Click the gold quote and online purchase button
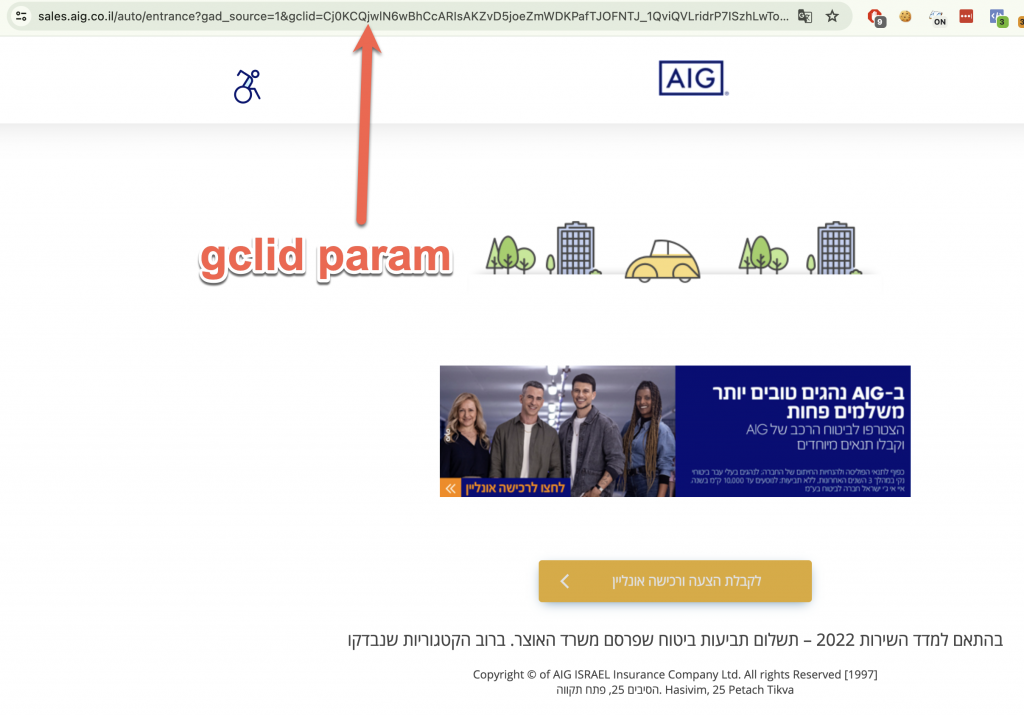This screenshot has width=1024, height=715. click(x=675, y=580)
